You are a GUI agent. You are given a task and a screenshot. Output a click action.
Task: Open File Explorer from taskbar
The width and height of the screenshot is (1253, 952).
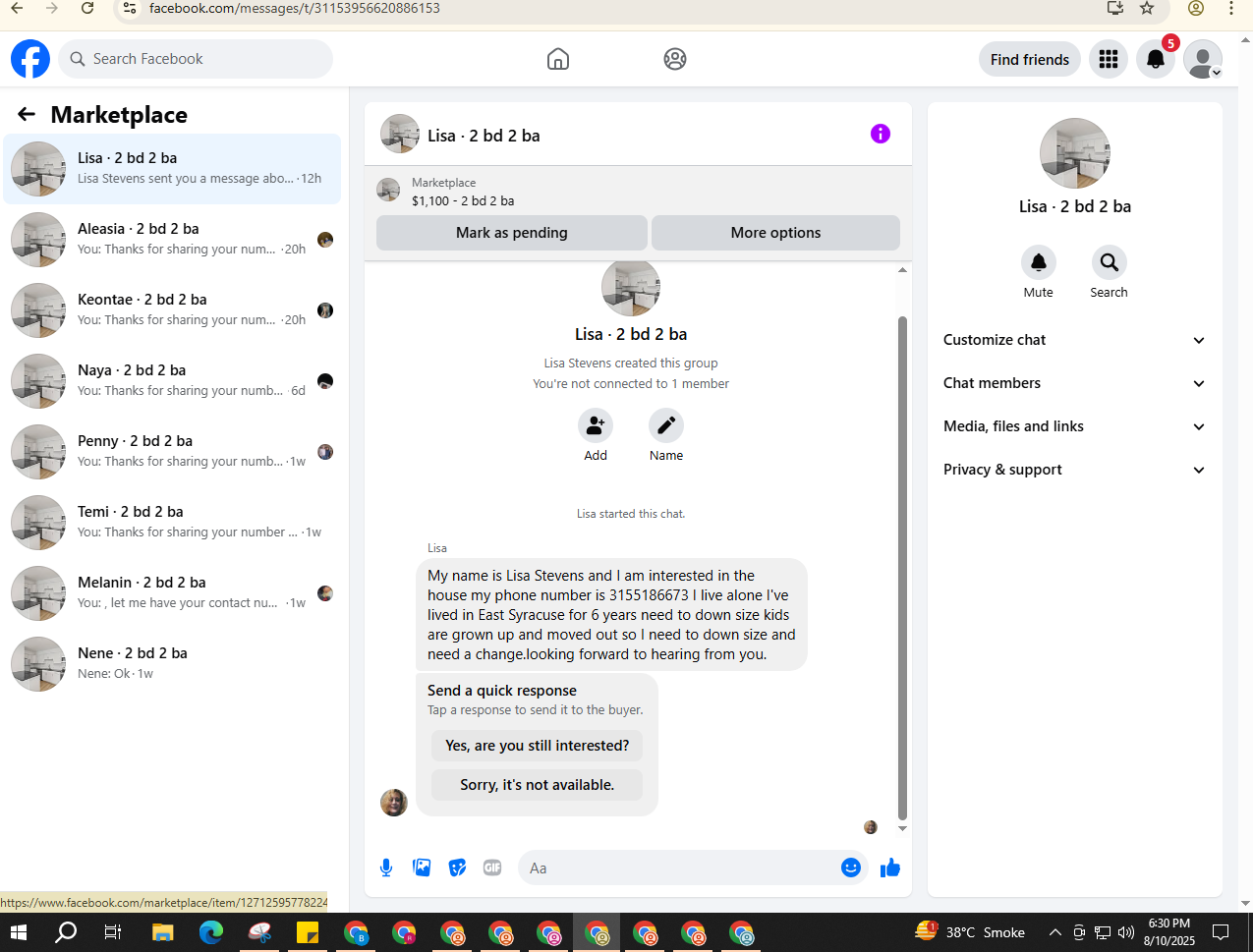coord(162,932)
